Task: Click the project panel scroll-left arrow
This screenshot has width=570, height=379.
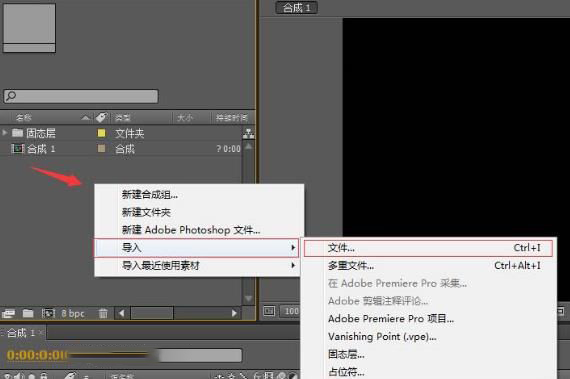Action: 122,313
